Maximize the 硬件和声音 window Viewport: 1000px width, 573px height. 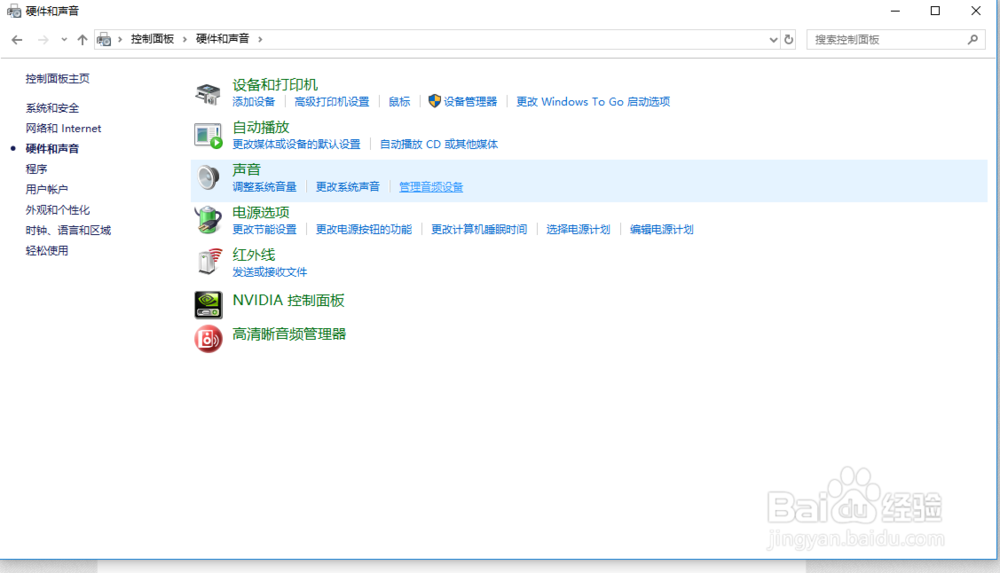(935, 11)
